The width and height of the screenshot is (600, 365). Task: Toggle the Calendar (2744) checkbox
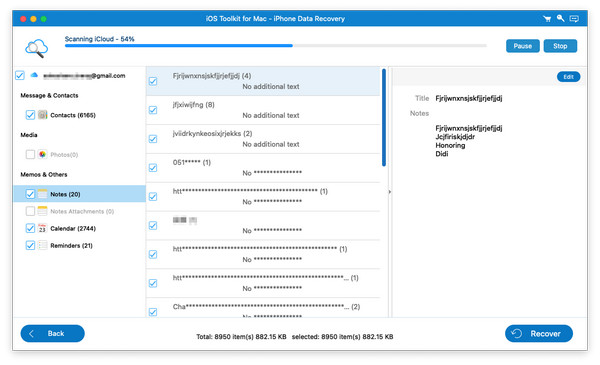[30, 228]
